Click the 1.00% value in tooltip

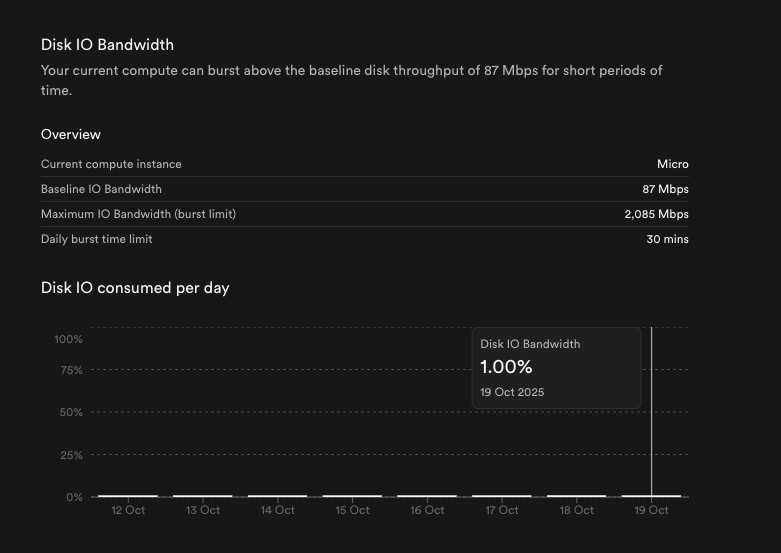[x=506, y=367]
